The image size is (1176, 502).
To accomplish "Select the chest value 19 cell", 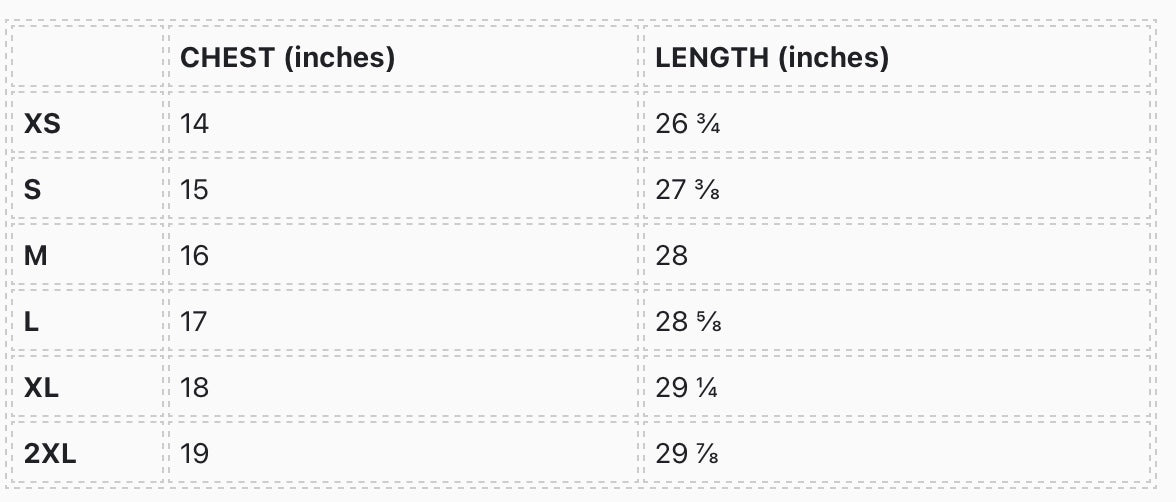I will tap(194, 453).
